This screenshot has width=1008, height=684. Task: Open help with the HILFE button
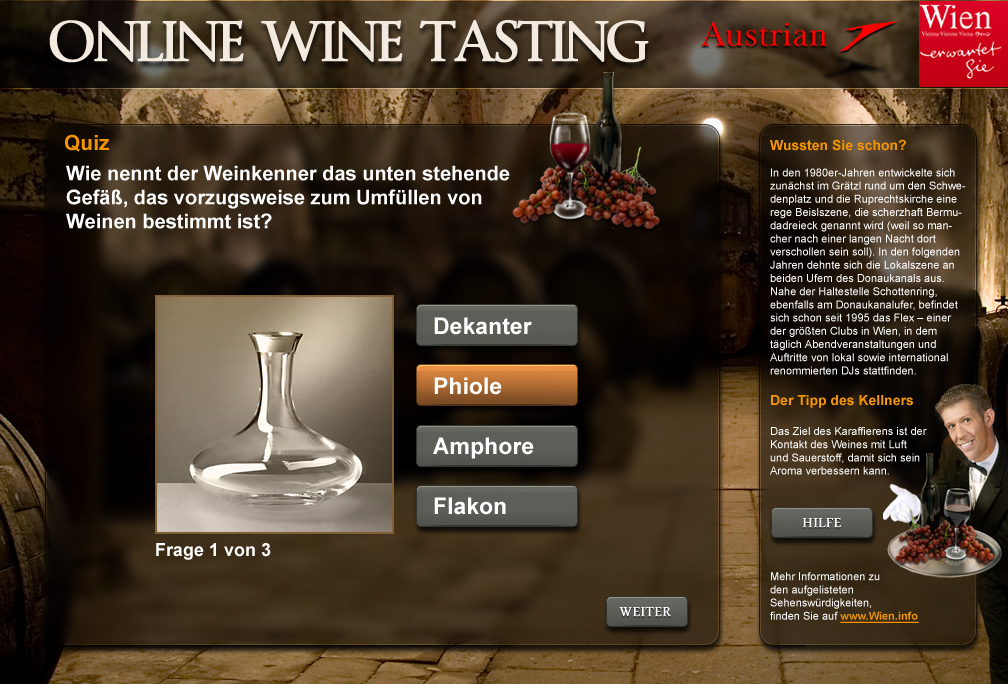pos(822,523)
